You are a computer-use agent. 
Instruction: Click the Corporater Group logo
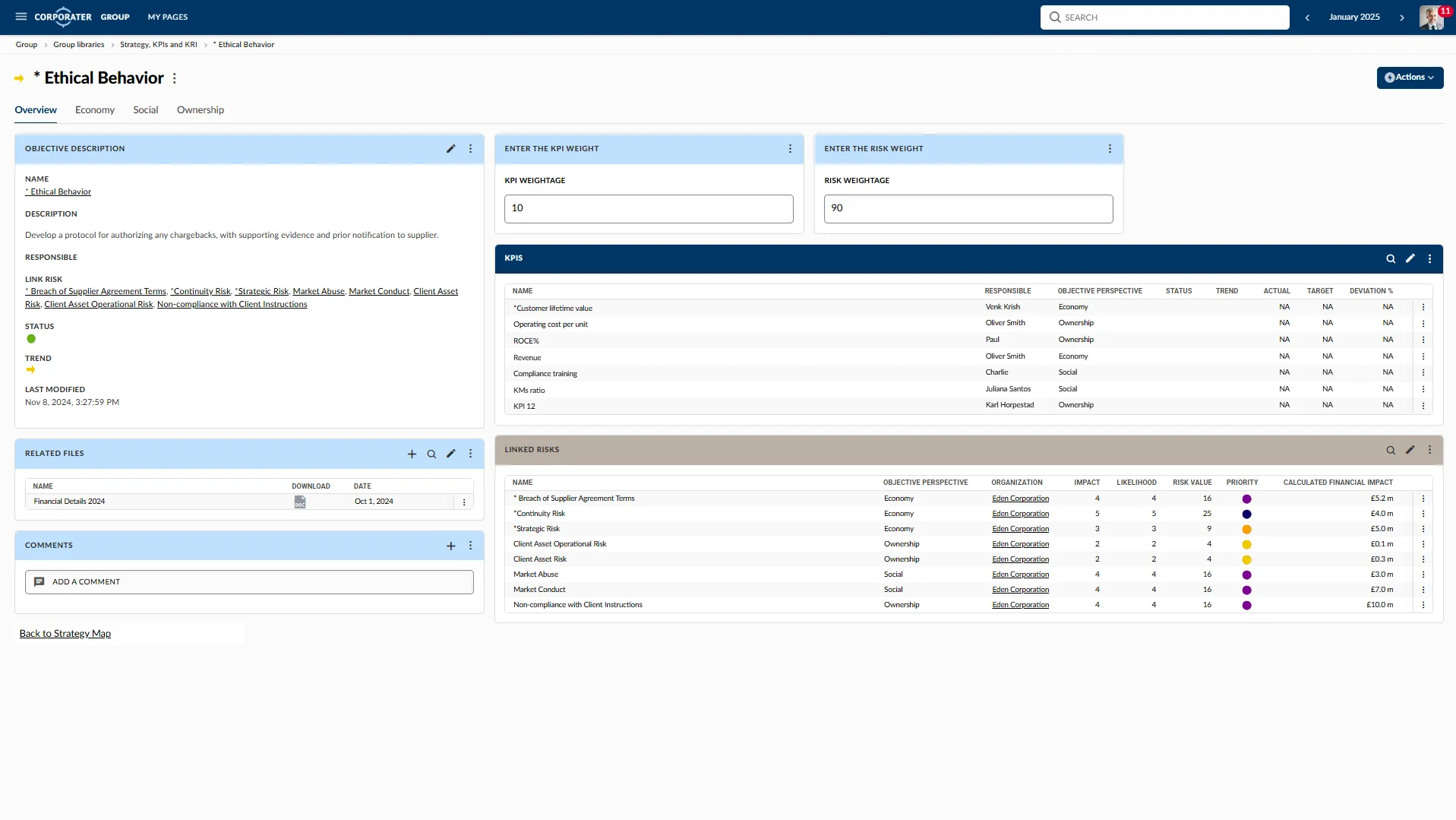click(x=82, y=17)
